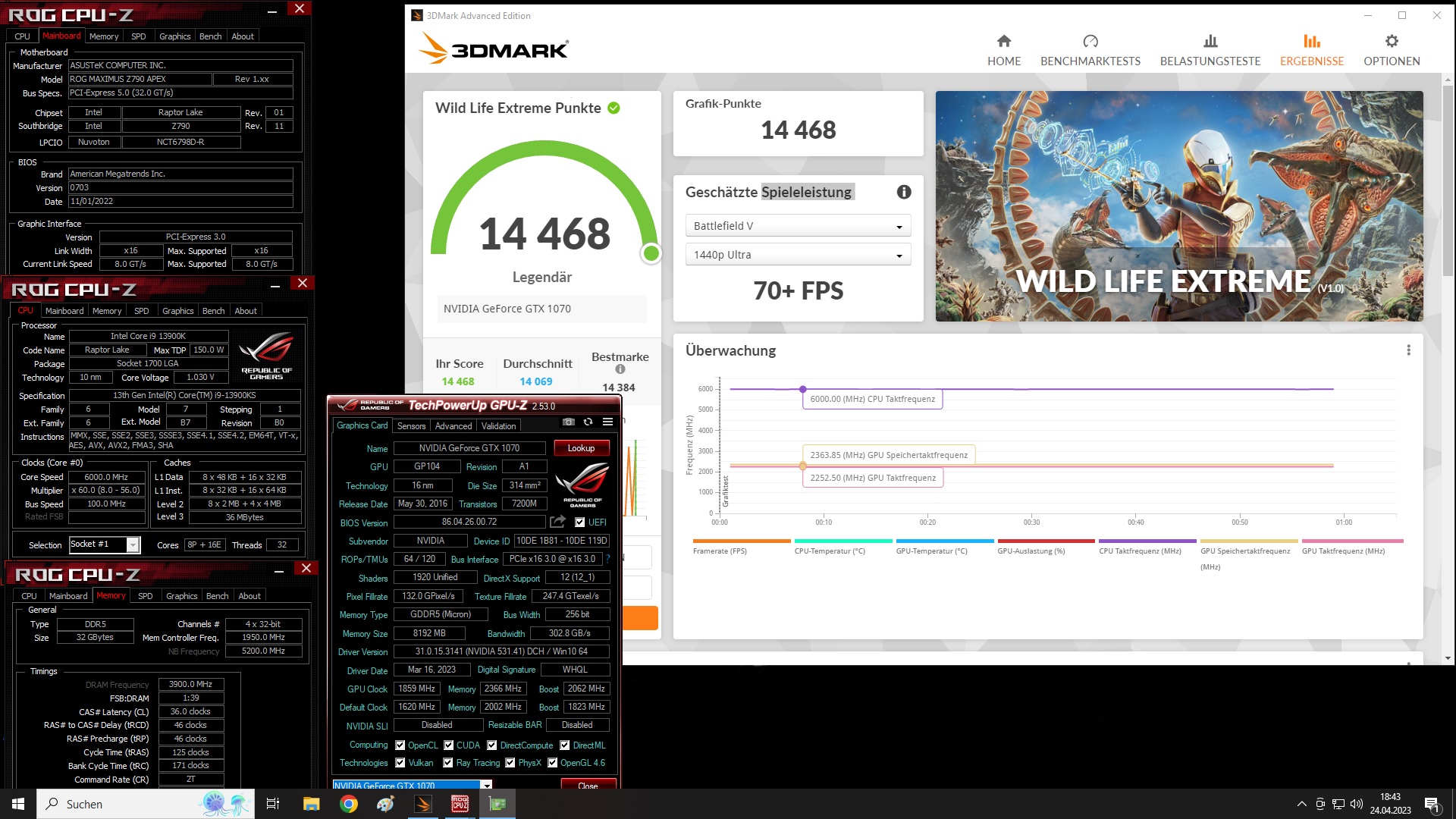
Task: Click the GPU-Z Lookup button
Action: [581, 448]
